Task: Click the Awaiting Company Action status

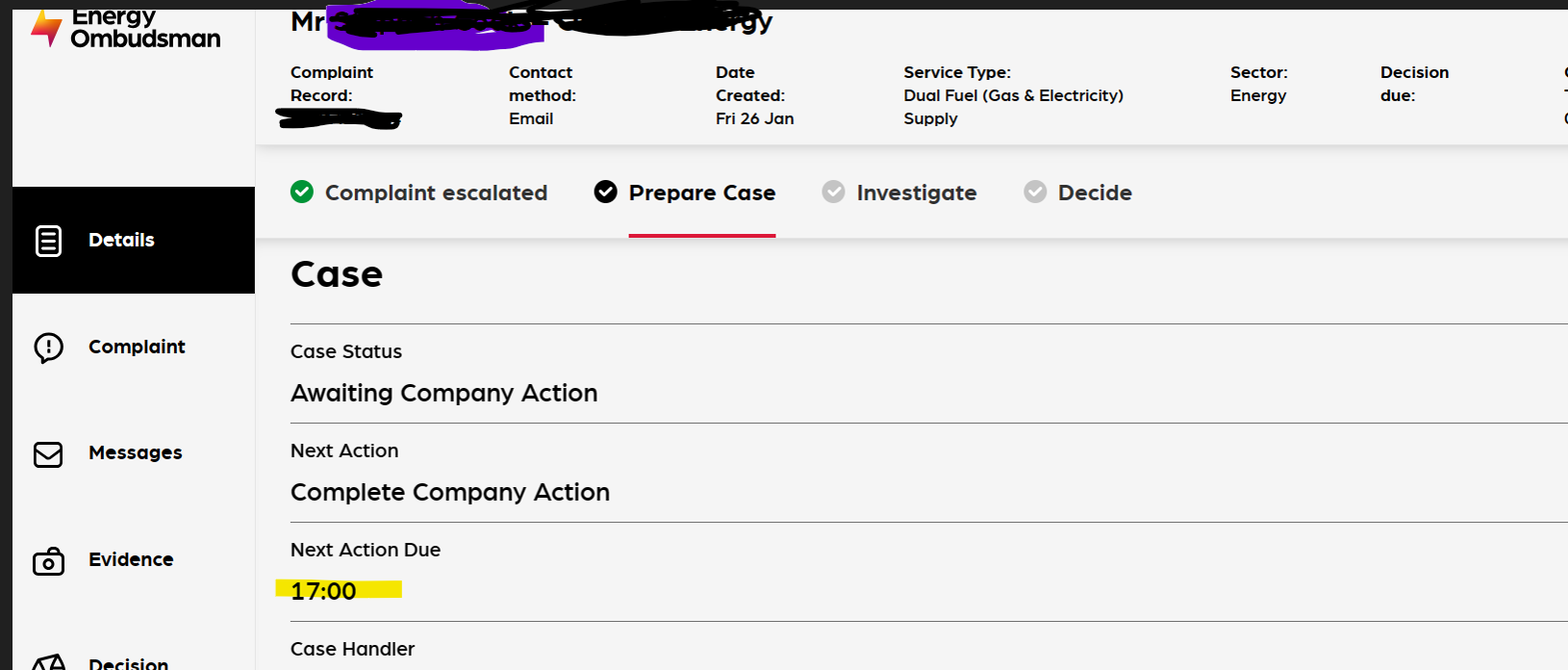Action: click(443, 393)
